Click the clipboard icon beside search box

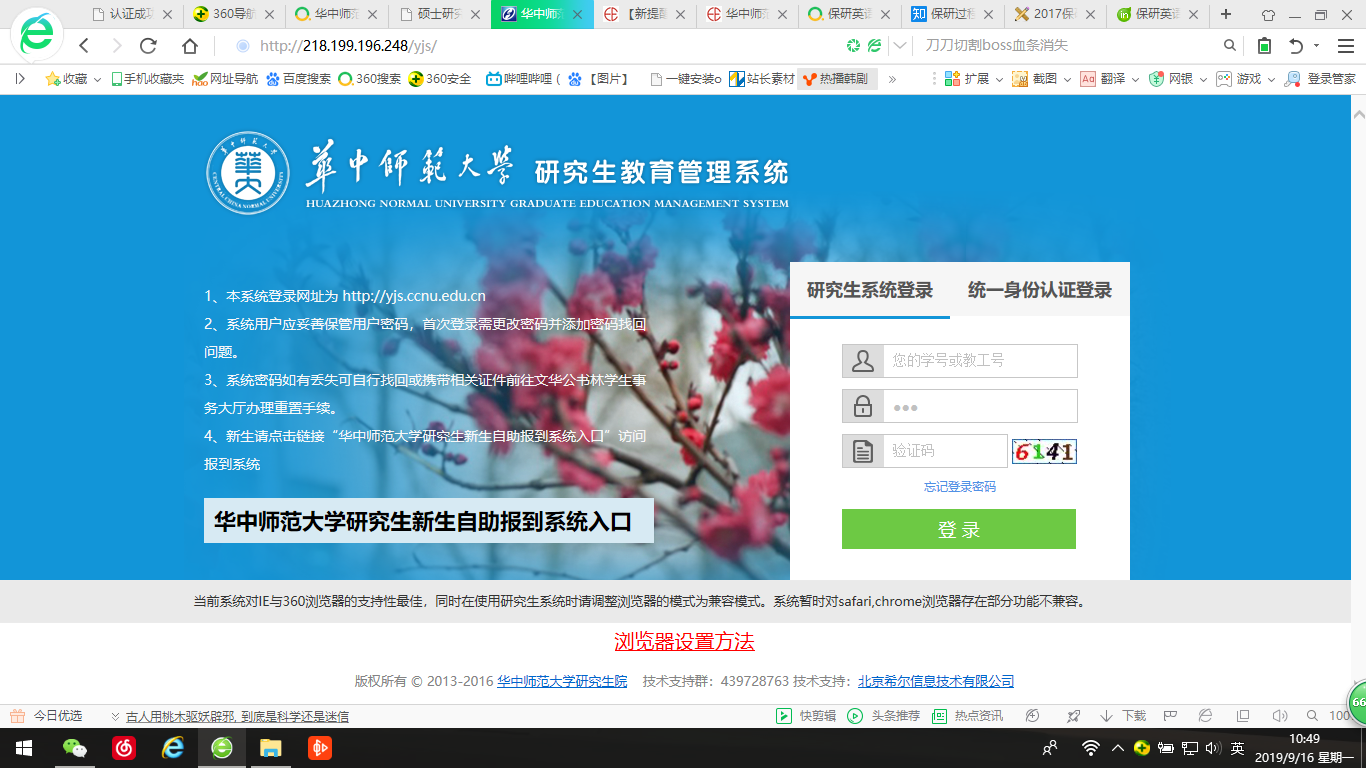click(1264, 46)
